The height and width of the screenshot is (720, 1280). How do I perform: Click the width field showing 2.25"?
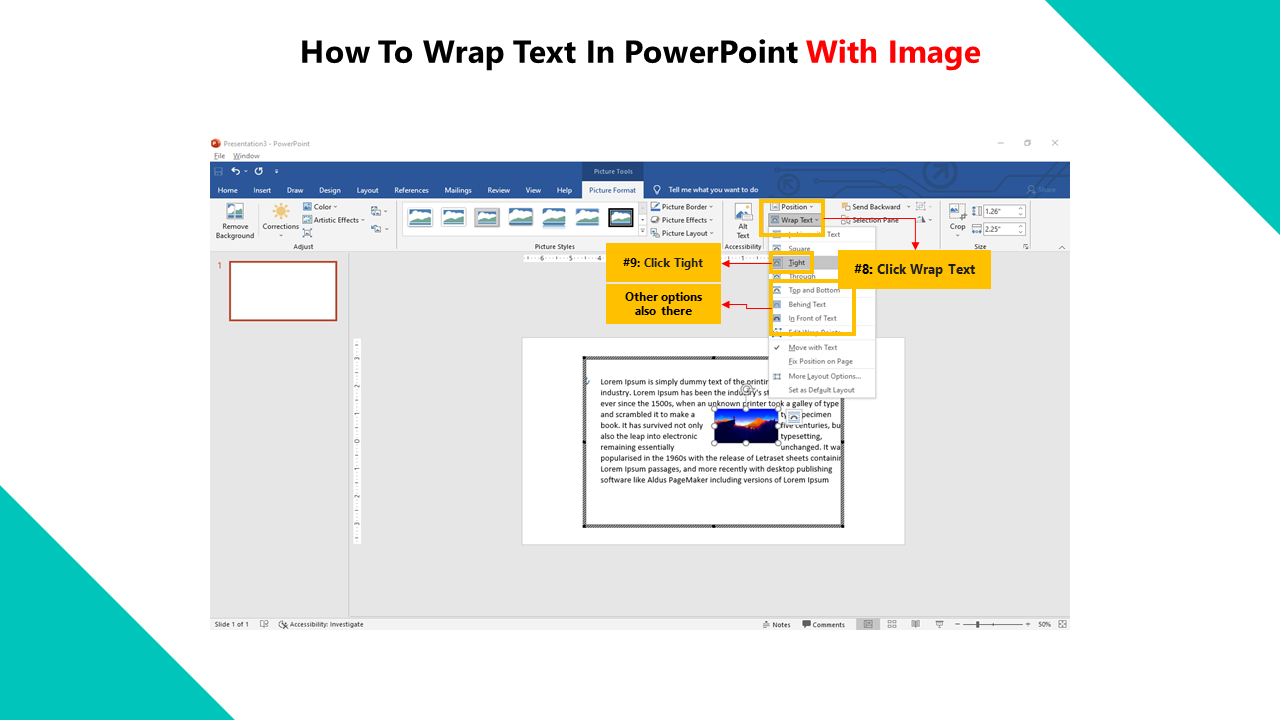1004,228
